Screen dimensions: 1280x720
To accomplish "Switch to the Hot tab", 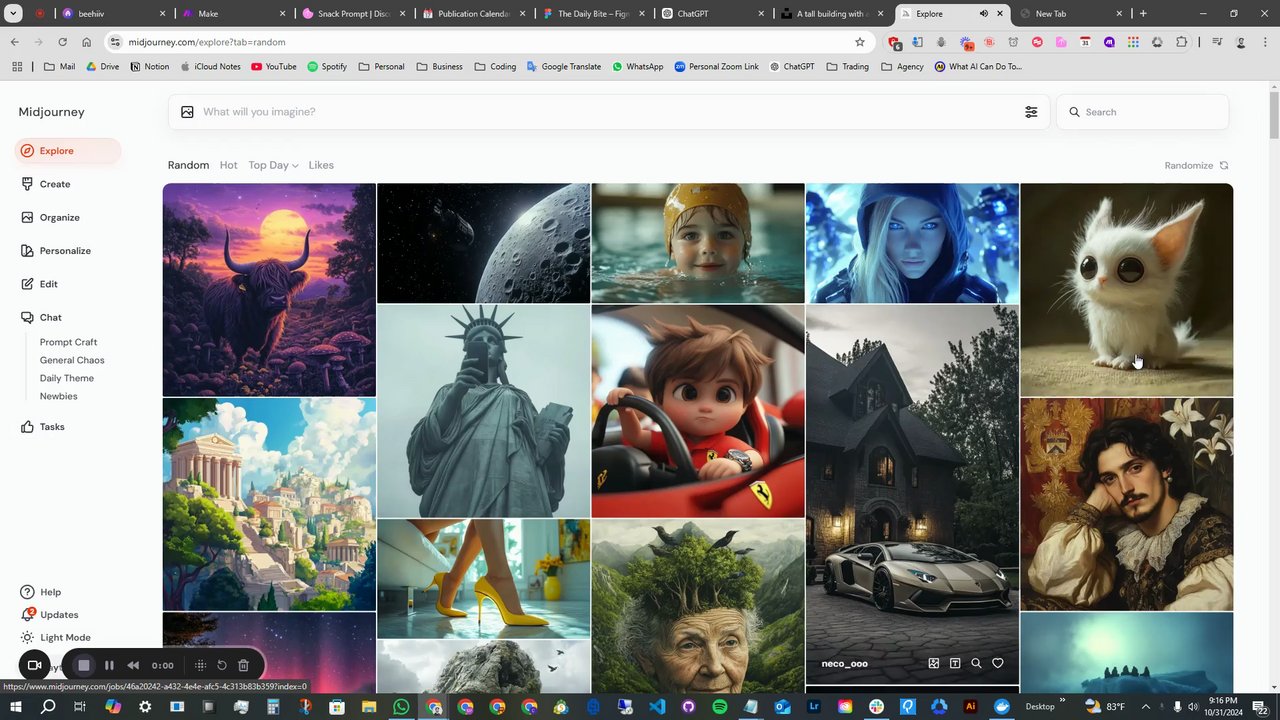I will [x=228, y=165].
